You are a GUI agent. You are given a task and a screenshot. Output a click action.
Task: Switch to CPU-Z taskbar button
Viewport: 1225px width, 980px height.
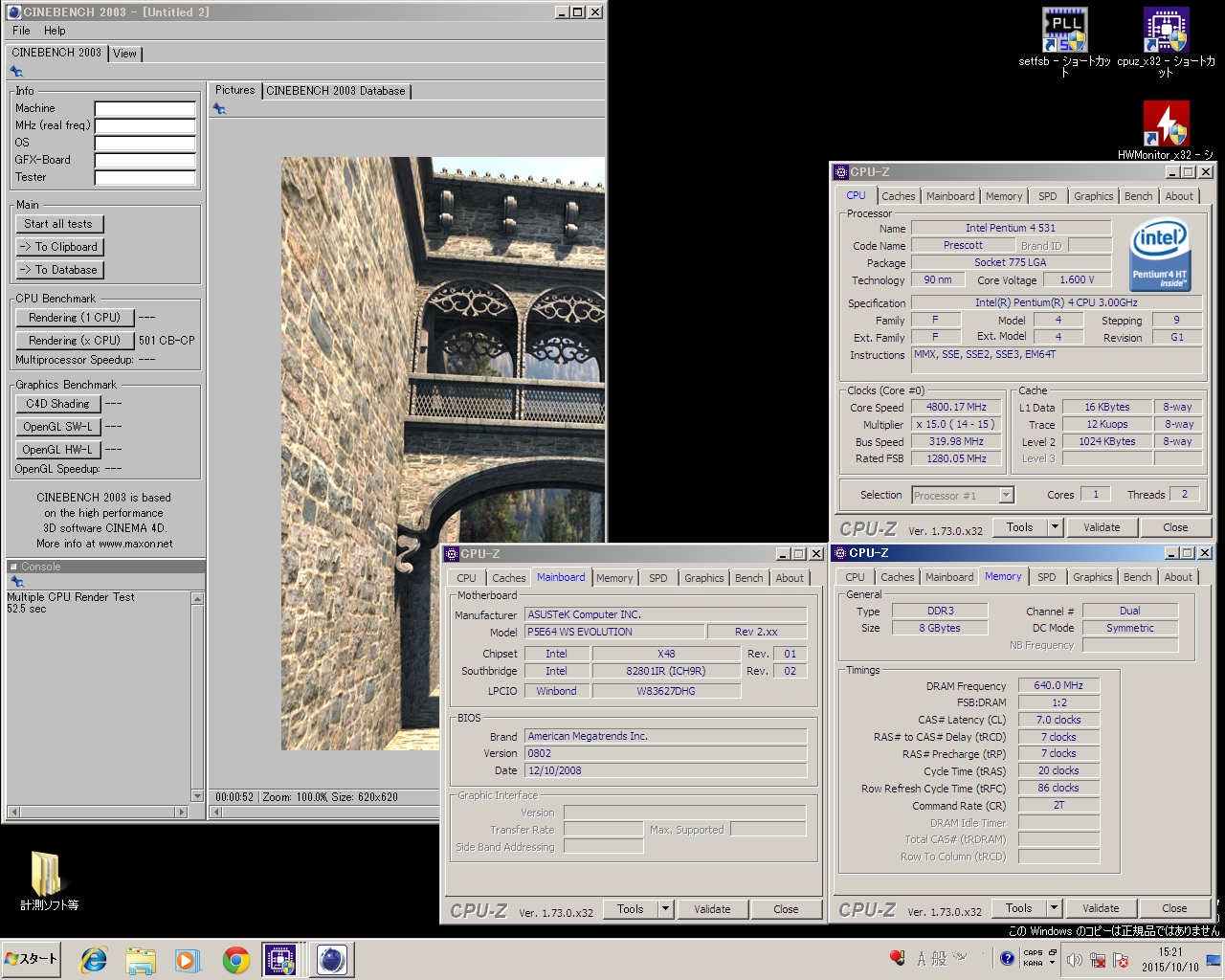[281, 959]
